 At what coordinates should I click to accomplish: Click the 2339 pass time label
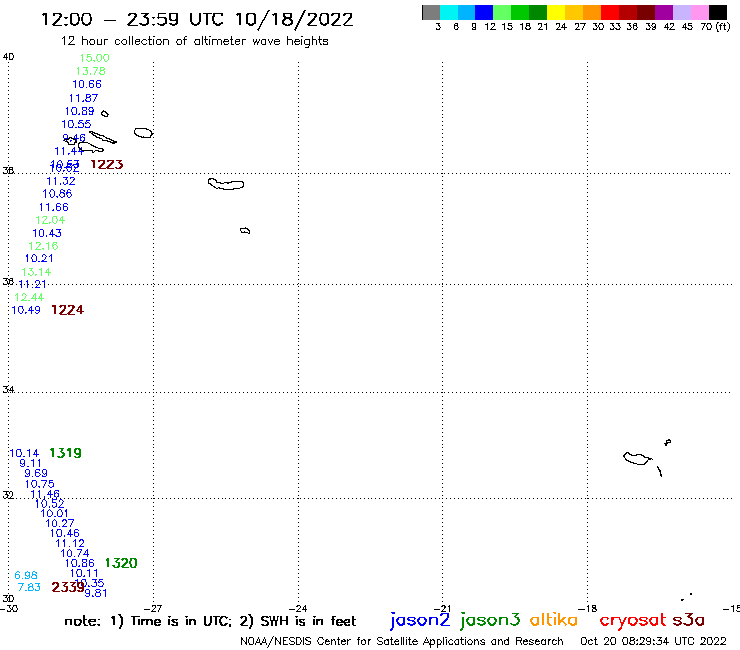pyautogui.click(x=68, y=587)
